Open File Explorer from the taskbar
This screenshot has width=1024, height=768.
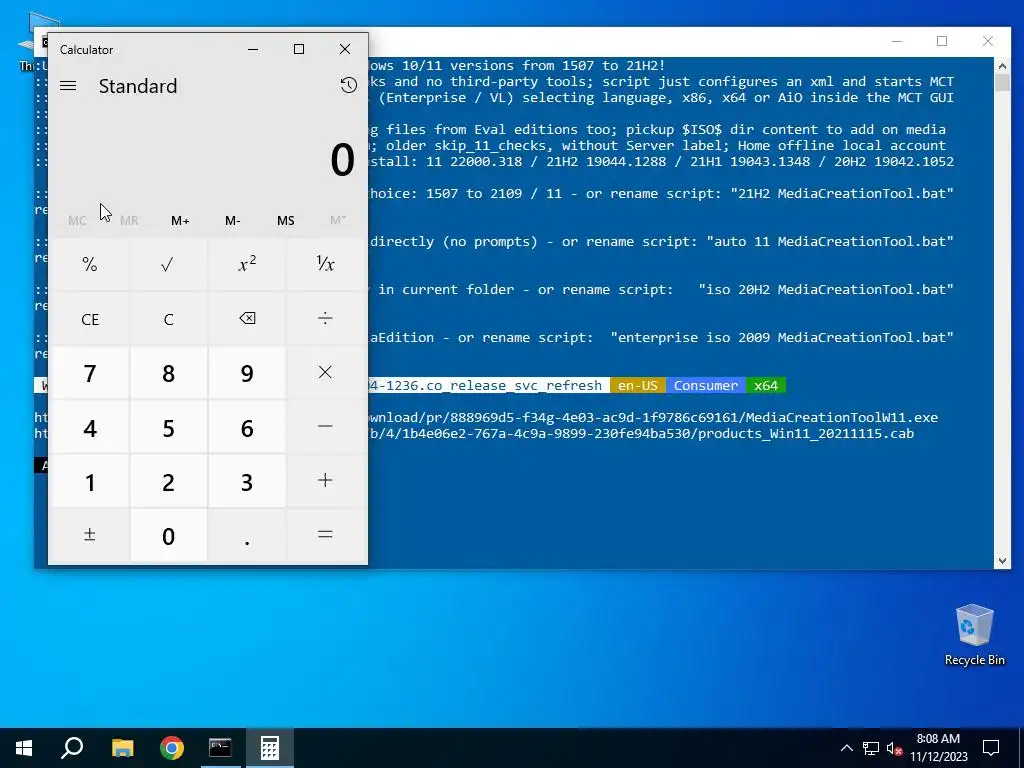click(122, 748)
